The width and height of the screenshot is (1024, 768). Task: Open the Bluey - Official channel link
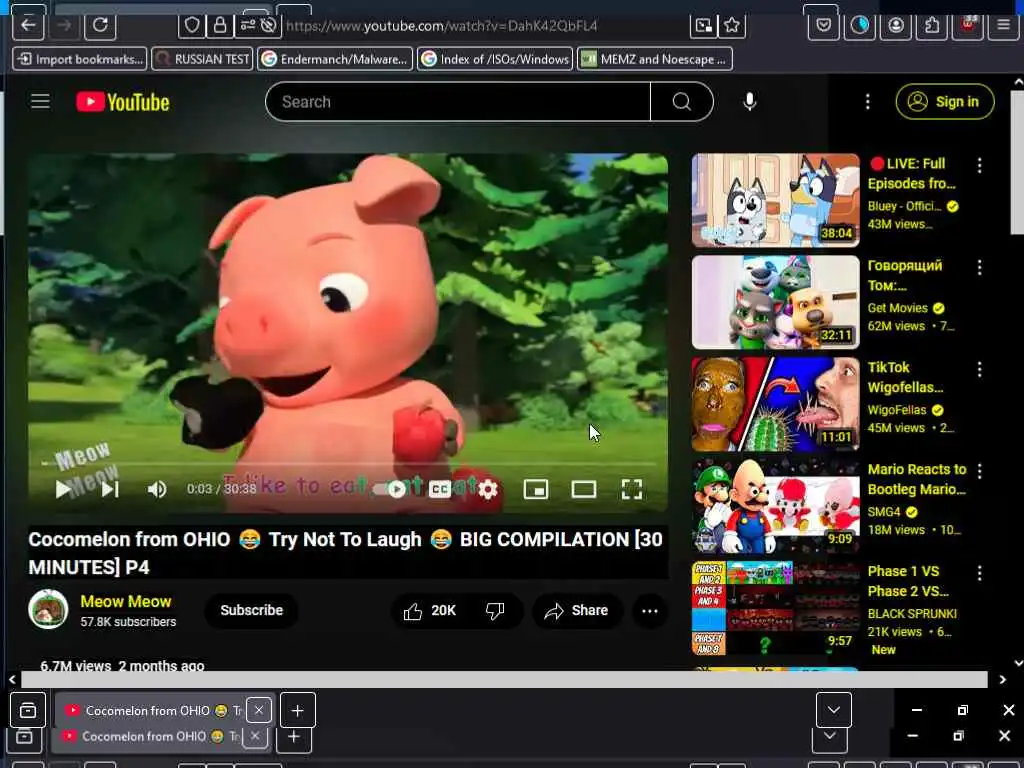904,206
